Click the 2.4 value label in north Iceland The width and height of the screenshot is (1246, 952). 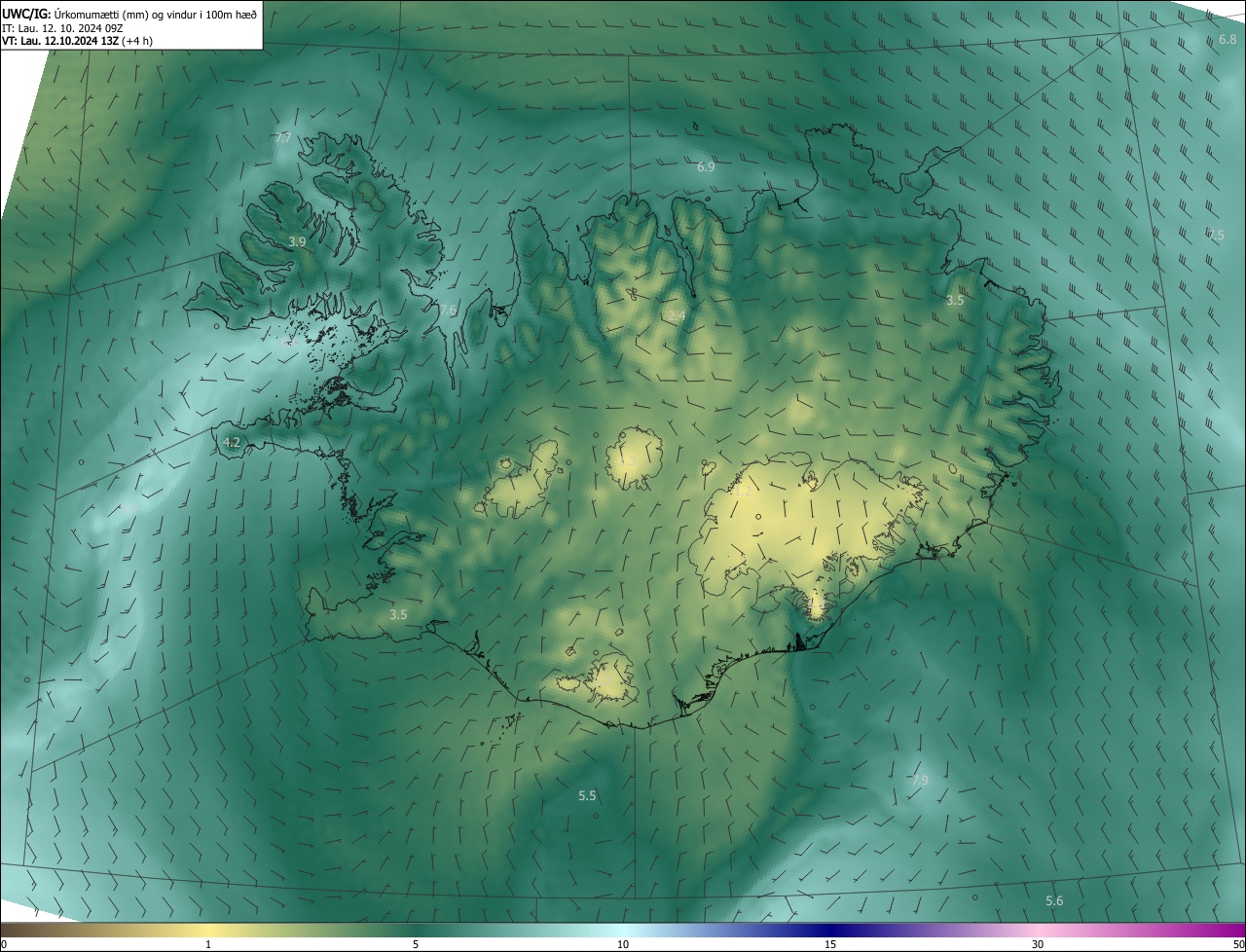click(677, 316)
